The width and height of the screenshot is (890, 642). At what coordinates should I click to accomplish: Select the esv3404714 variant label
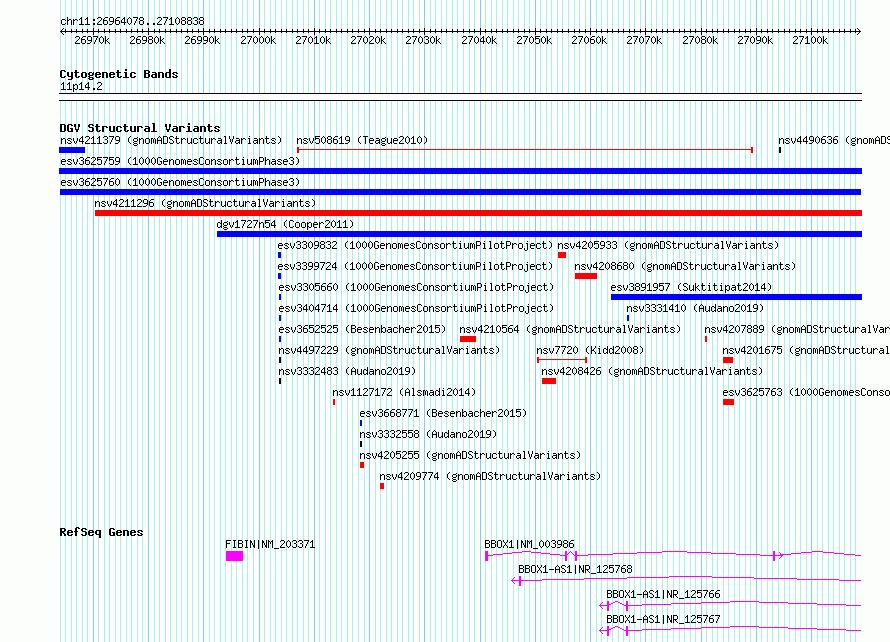pyautogui.click(x=415, y=308)
